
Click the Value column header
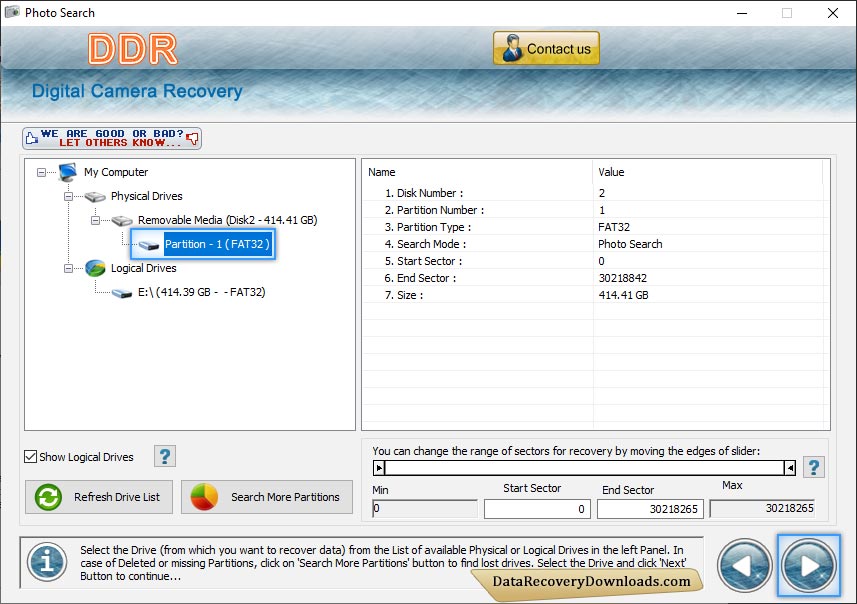(707, 172)
